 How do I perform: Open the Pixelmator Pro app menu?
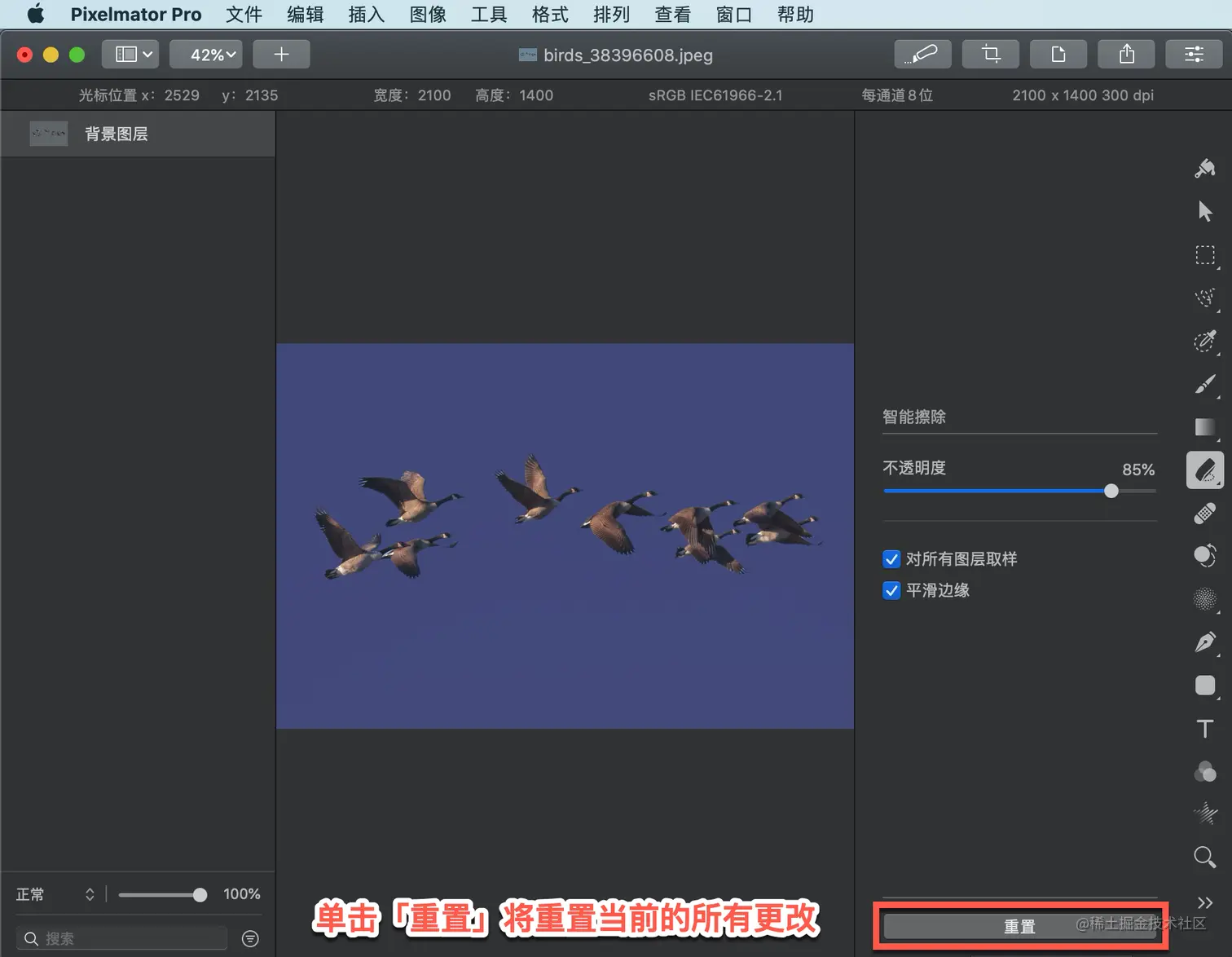pos(136,15)
